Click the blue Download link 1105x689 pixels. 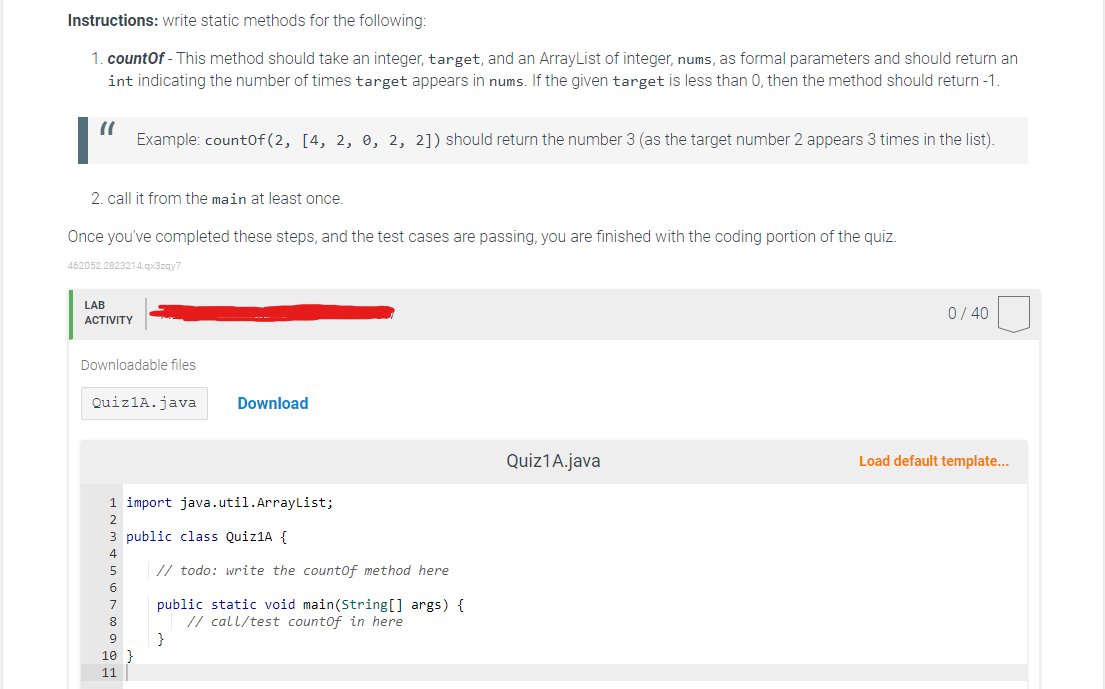click(x=272, y=403)
